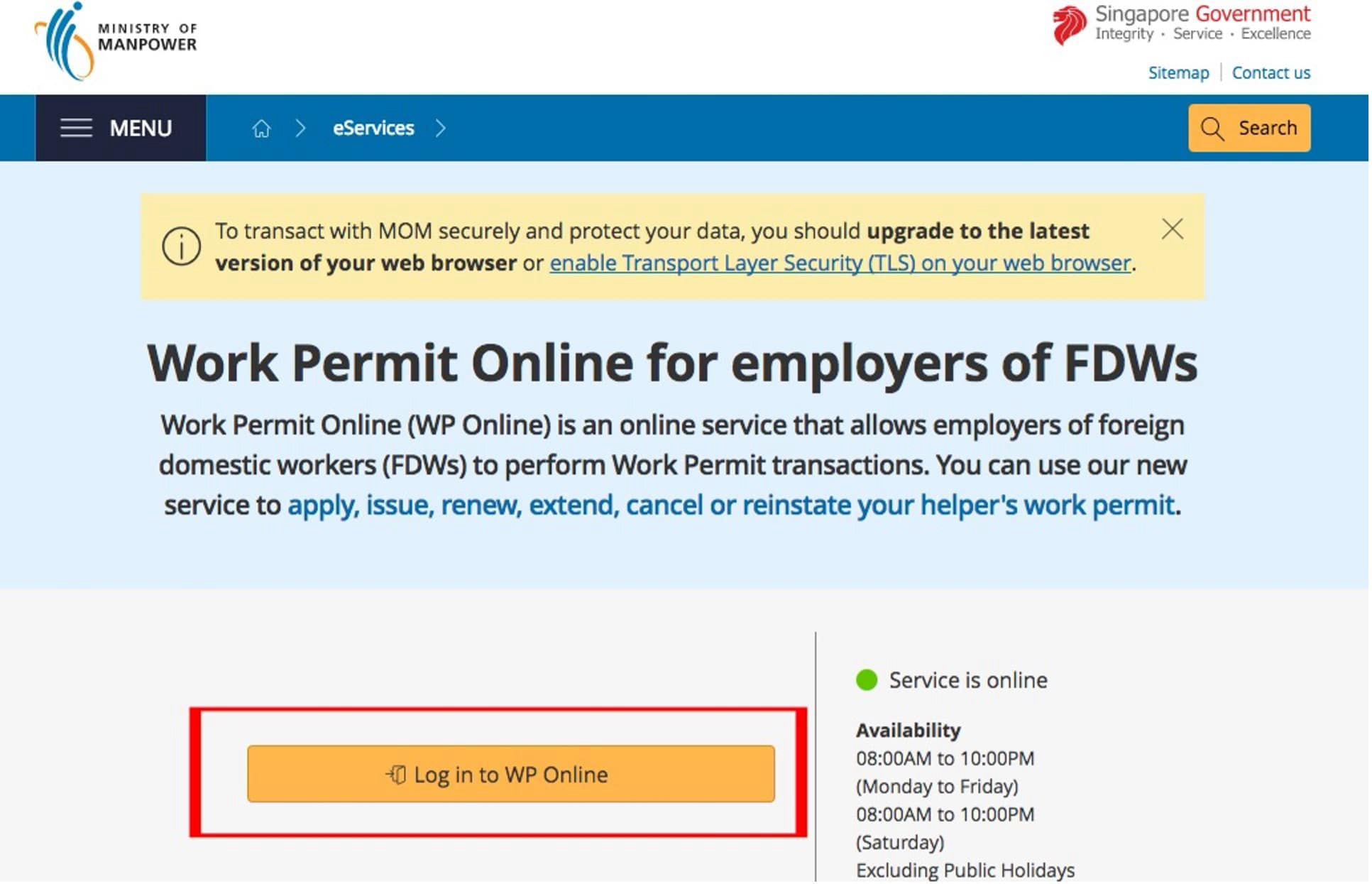Click 'Integrity · Service · Excellence' tagline

click(x=1202, y=34)
